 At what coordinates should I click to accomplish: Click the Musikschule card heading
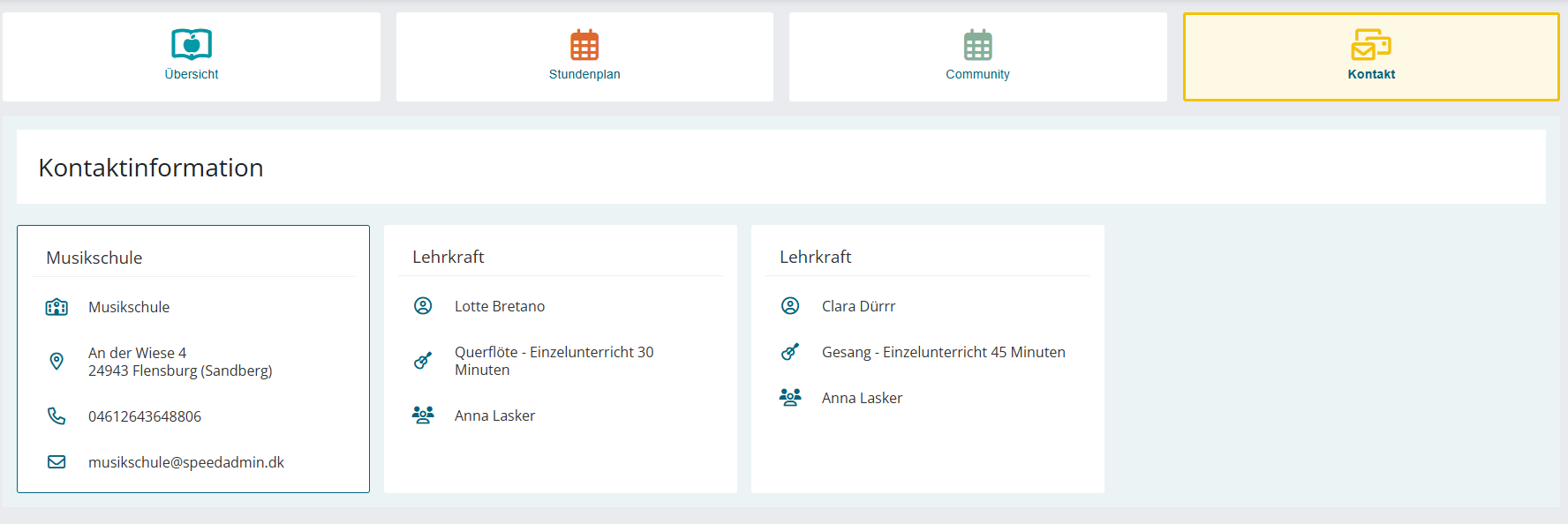point(94,258)
